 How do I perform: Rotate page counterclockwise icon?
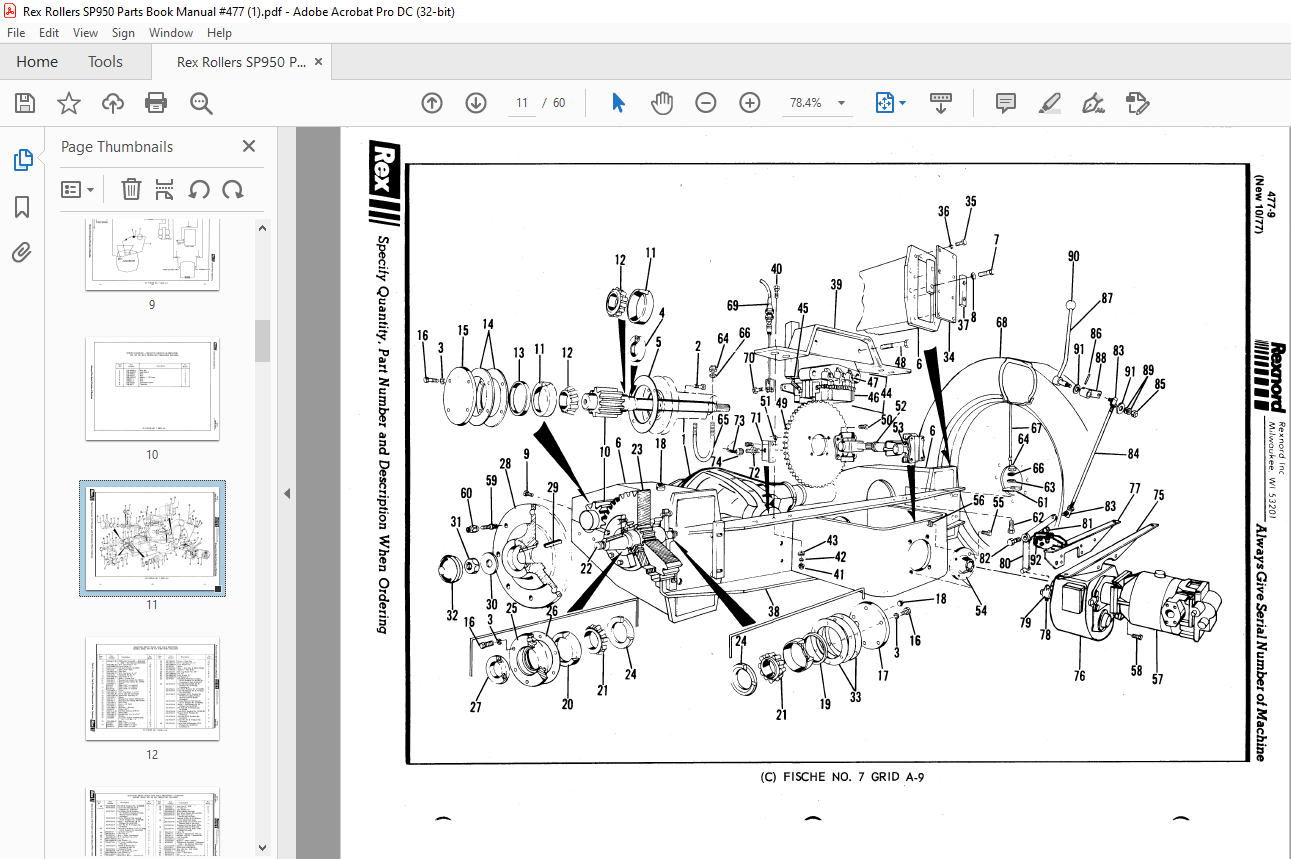pos(199,189)
